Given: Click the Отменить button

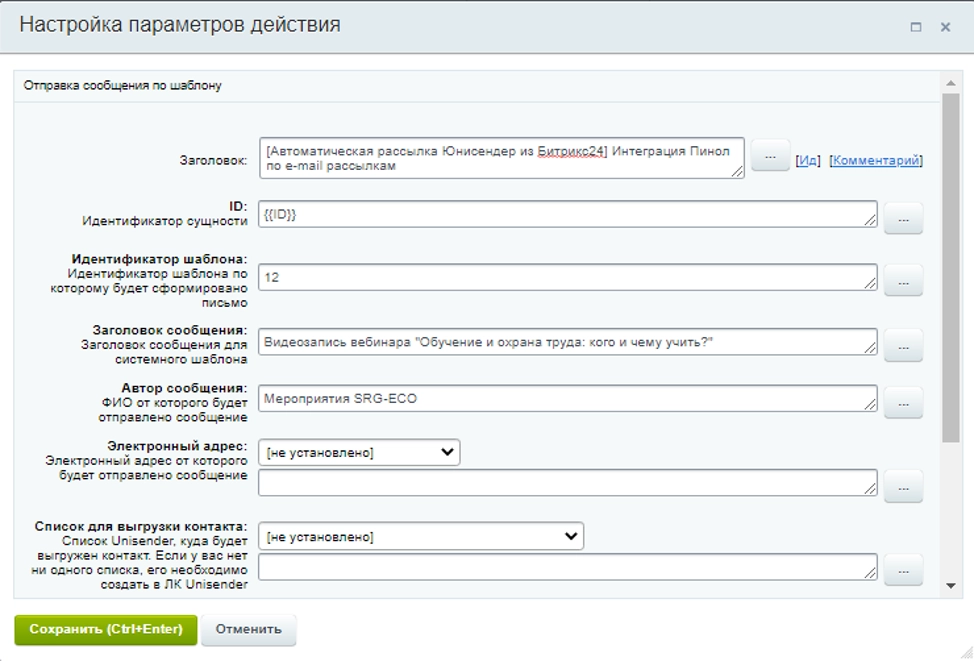Looking at the screenshot, I should click(x=249, y=629).
